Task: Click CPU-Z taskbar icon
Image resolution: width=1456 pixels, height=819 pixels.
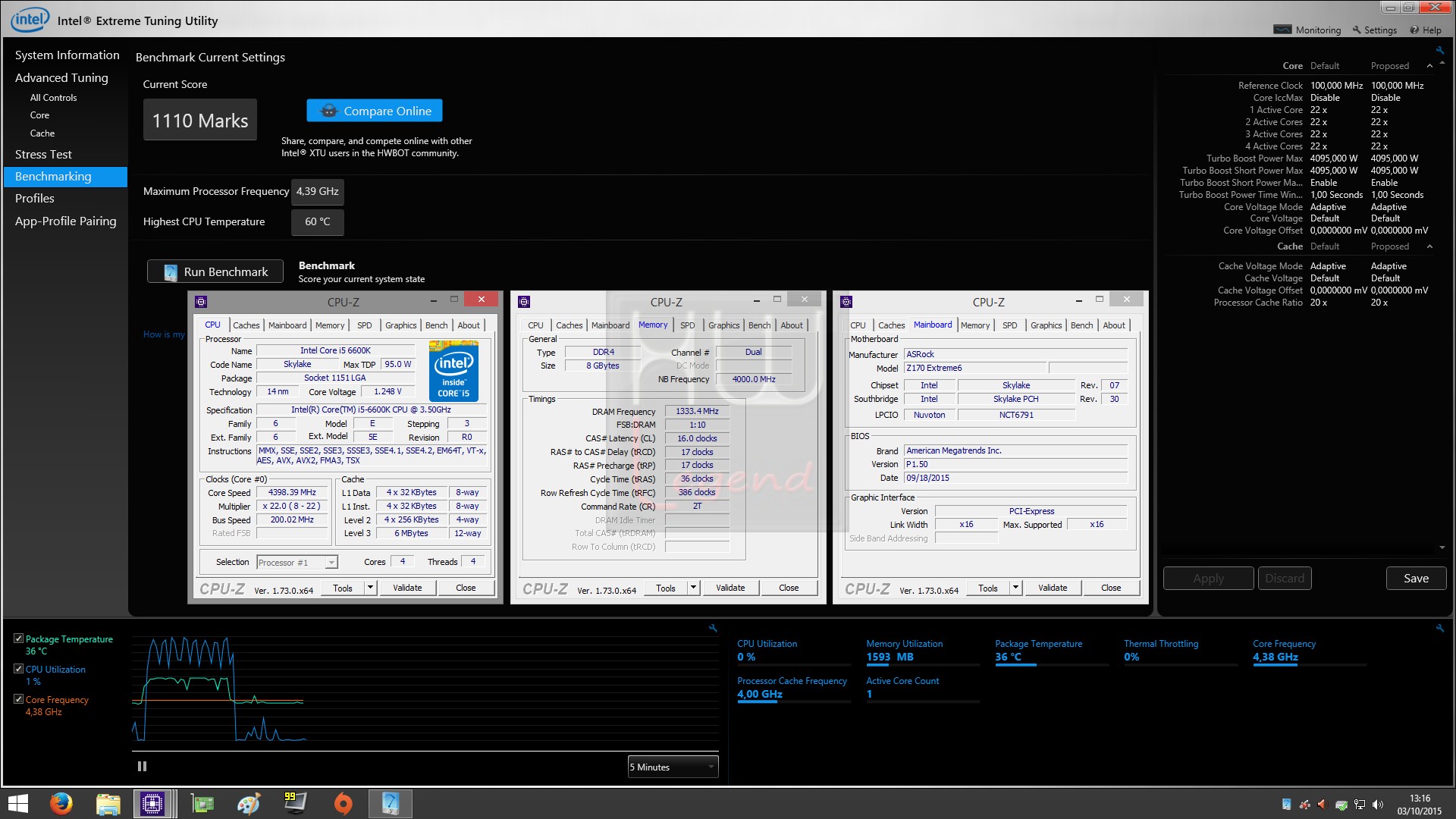Action: coord(152,804)
